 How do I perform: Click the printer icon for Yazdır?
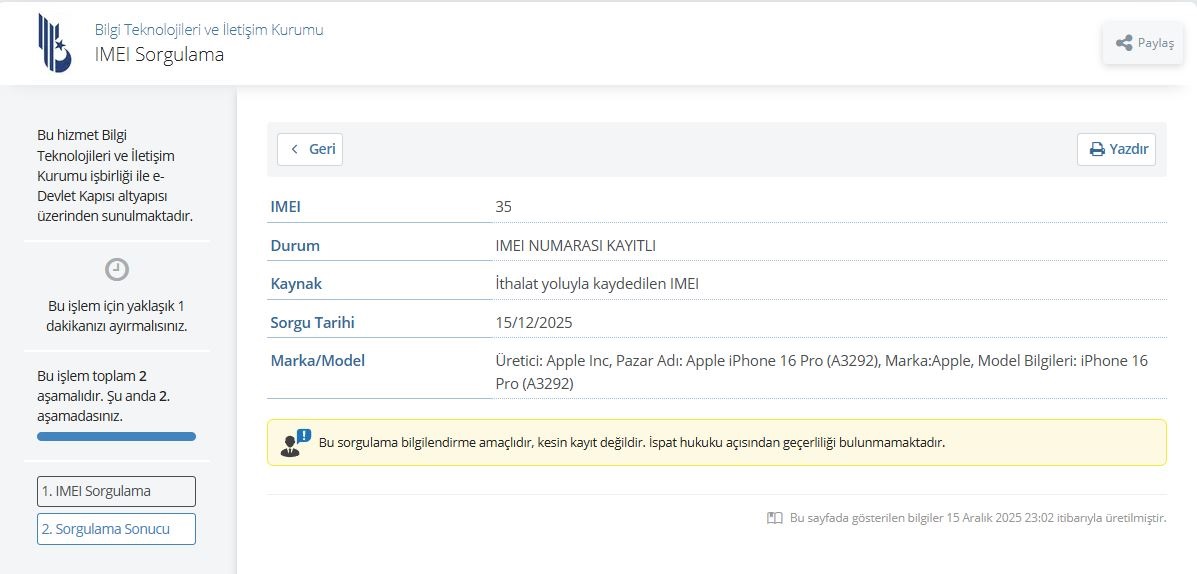coord(1097,149)
